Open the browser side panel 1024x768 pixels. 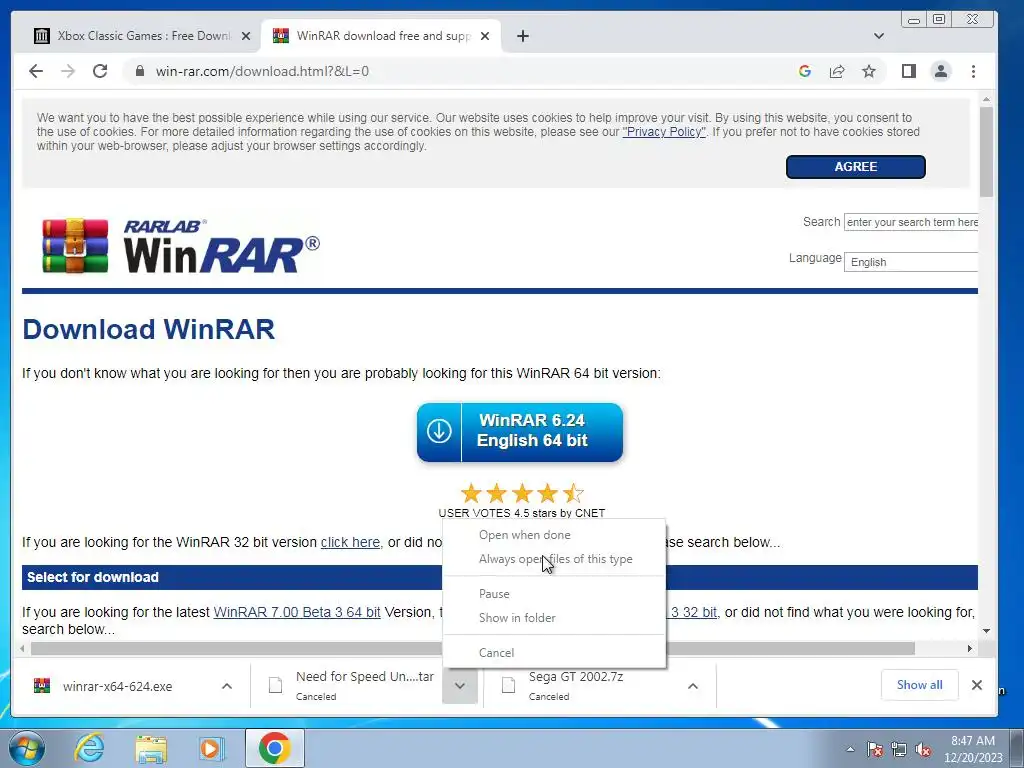[908, 71]
